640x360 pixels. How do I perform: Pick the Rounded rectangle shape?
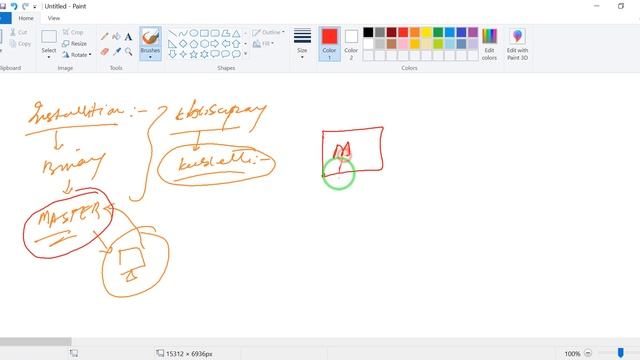click(x=215, y=33)
